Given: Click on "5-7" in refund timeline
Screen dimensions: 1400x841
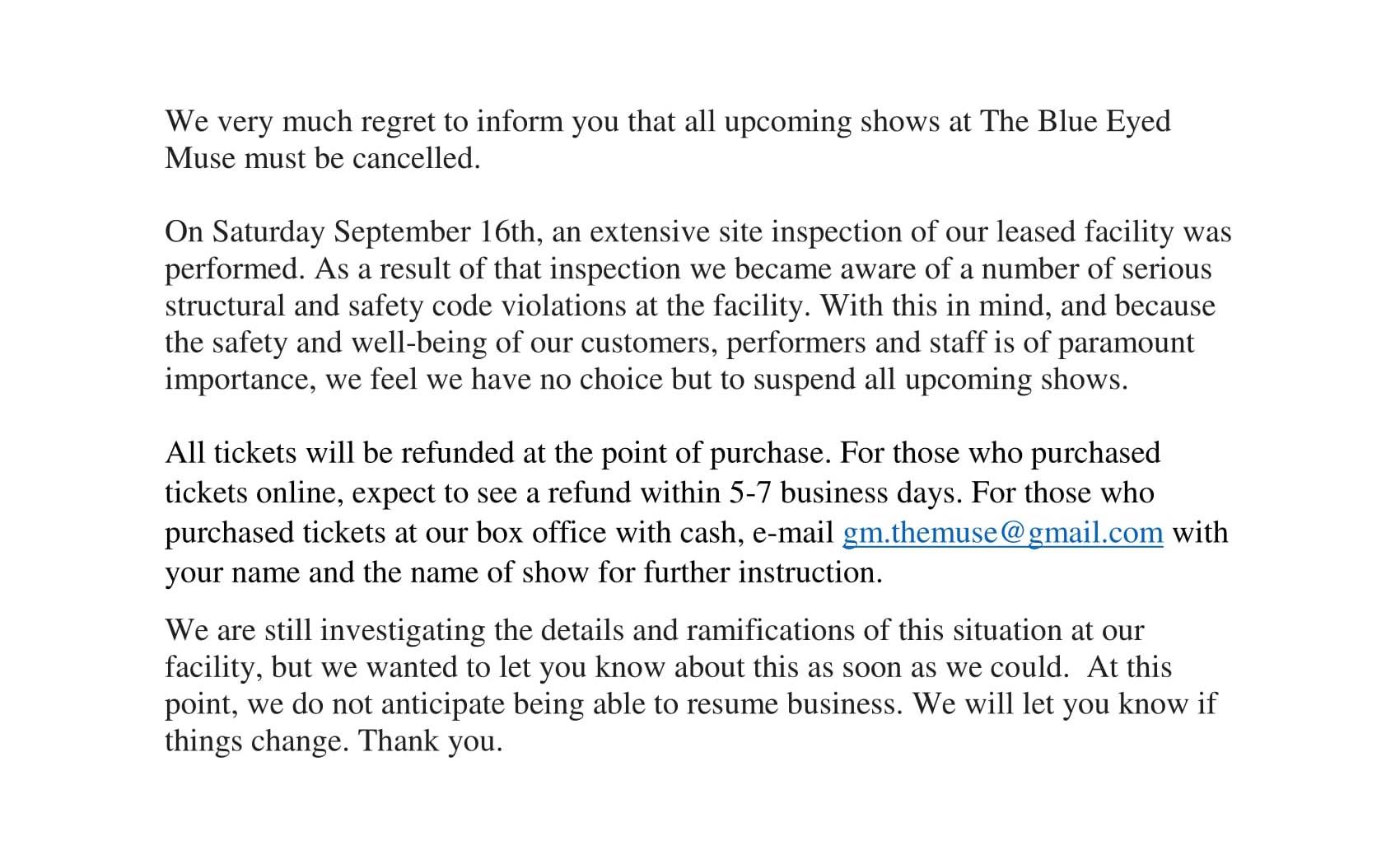Looking at the screenshot, I should (750, 493).
